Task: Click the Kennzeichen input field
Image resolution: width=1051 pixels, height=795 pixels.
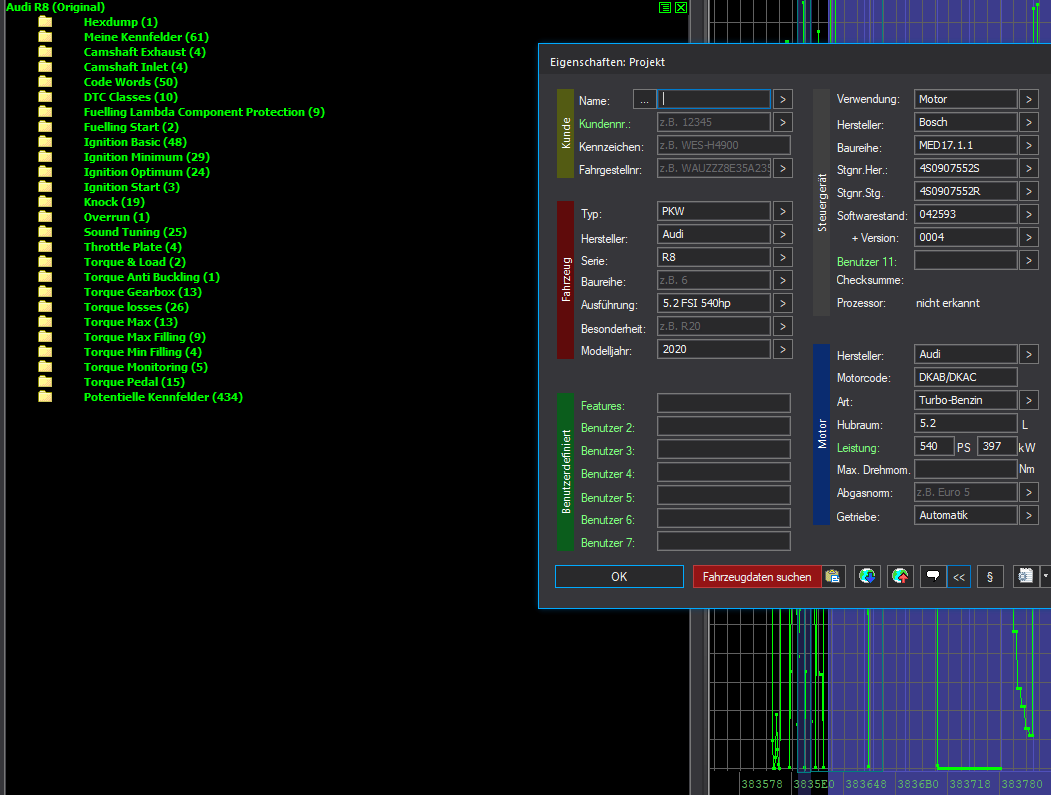Action: click(x=724, y=145)
